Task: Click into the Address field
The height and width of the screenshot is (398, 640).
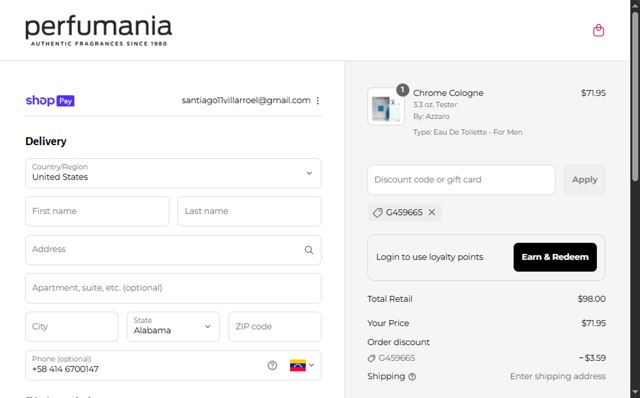Action: click(x=173, y=250)
